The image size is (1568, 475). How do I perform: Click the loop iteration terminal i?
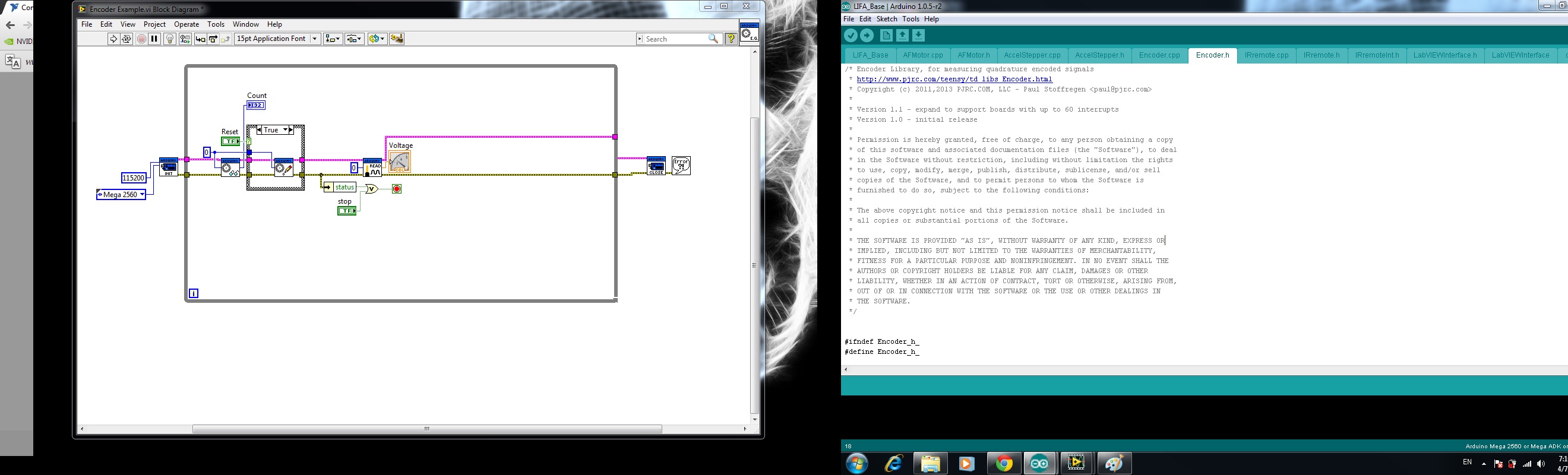[194, 294]
